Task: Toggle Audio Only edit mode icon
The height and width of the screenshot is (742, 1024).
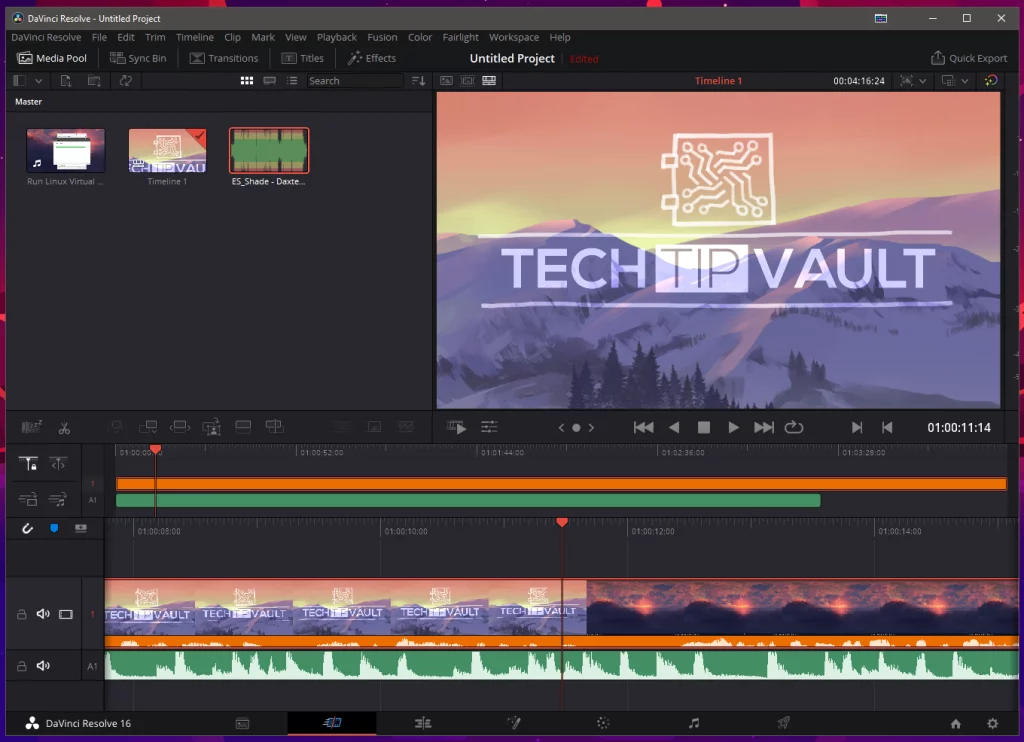Action: click(58, 500)
